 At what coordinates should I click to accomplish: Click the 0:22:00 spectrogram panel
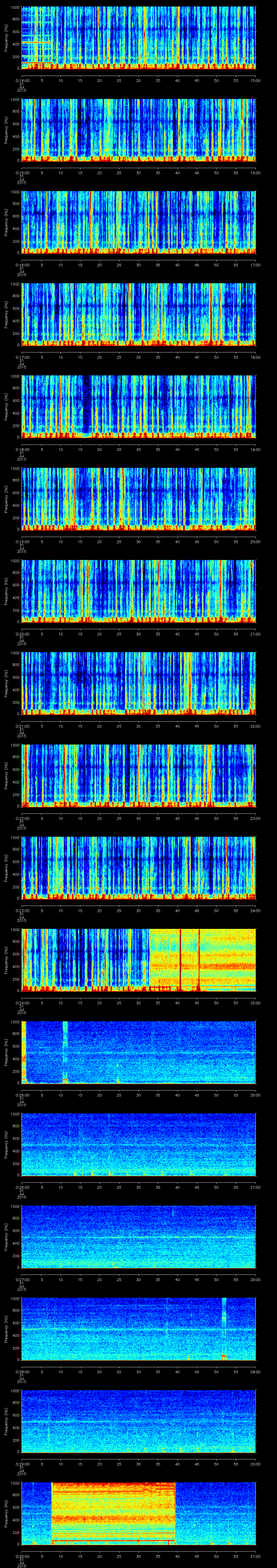pos(138,774)
